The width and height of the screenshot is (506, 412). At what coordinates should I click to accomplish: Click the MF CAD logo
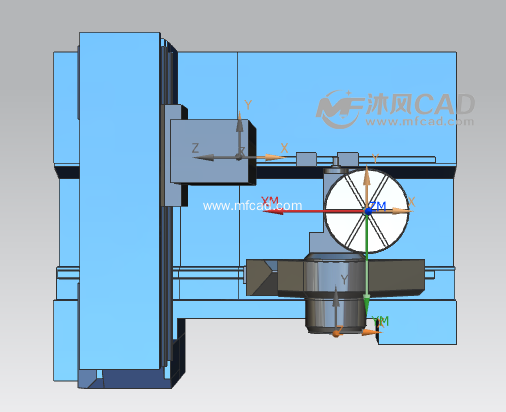click(x=395, y=109)
